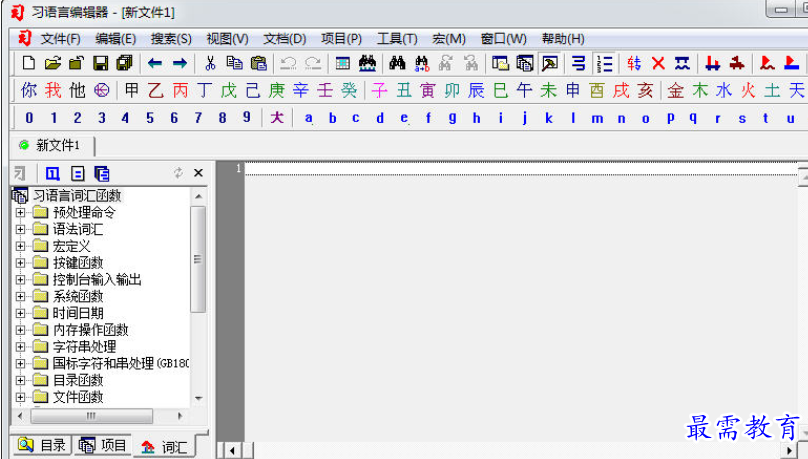
Task: Save all files with the stacked disks icon
Action: pos(124,63)
